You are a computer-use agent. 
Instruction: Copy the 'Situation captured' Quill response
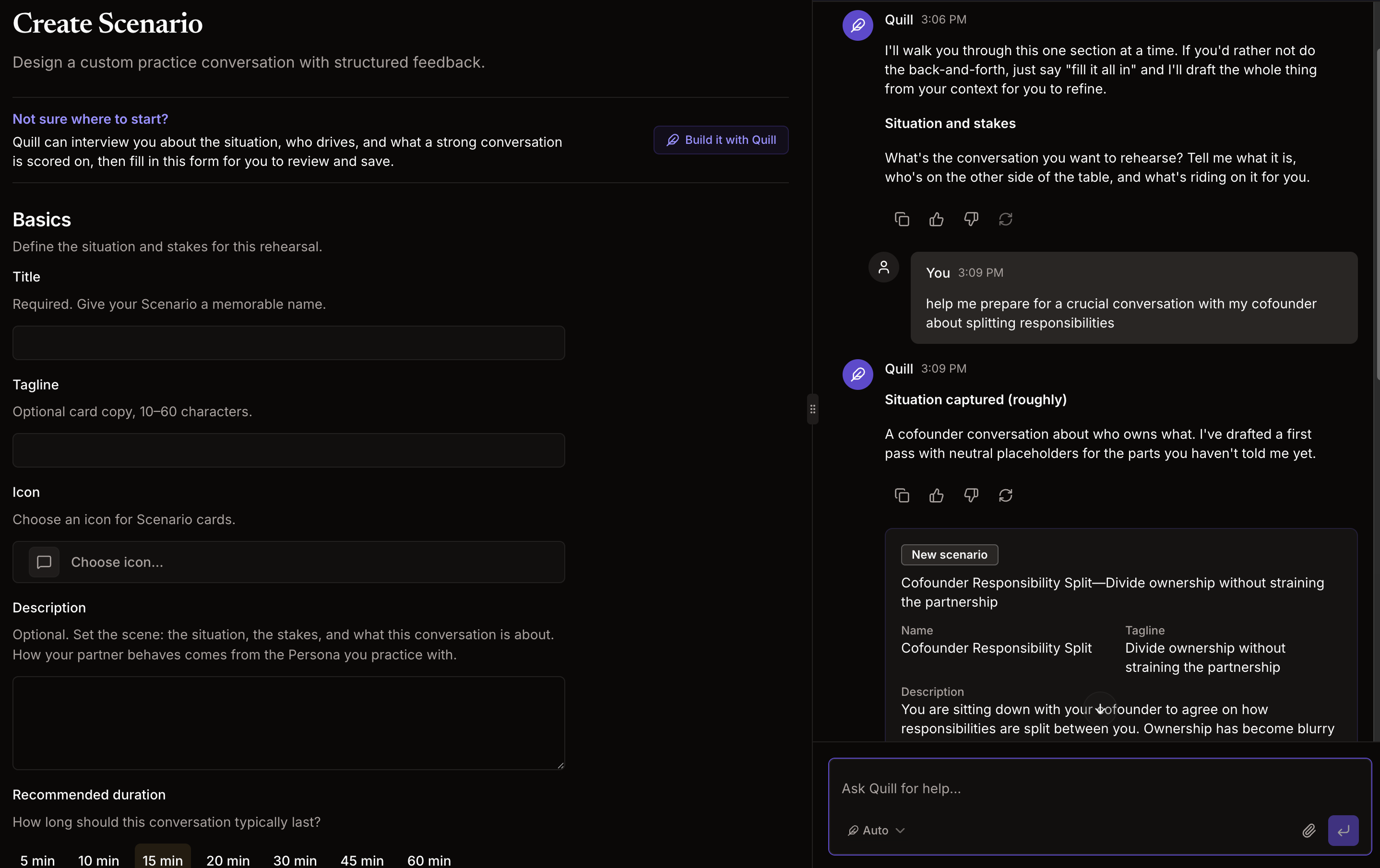click(902, 495)
